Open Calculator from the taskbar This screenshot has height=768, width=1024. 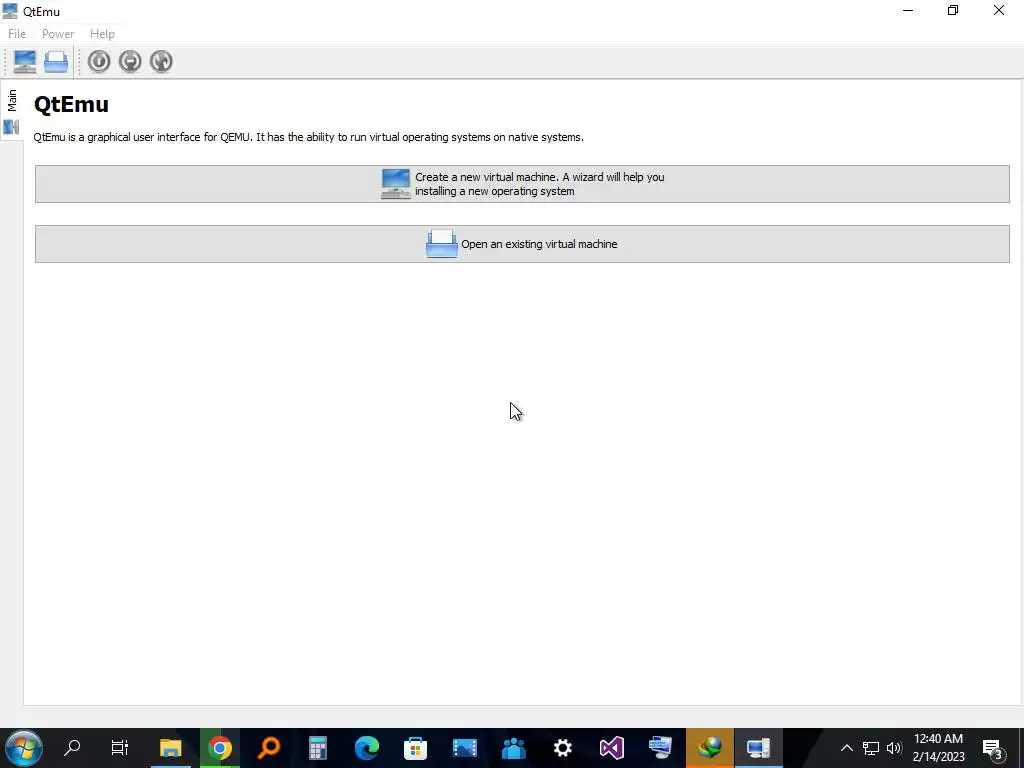(x=317, y=748)
